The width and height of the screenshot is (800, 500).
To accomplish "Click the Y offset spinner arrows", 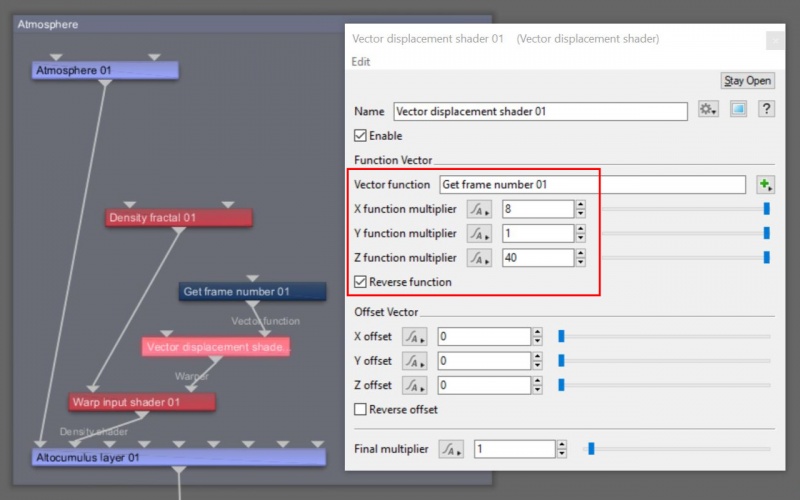I will tap(537, 361).
